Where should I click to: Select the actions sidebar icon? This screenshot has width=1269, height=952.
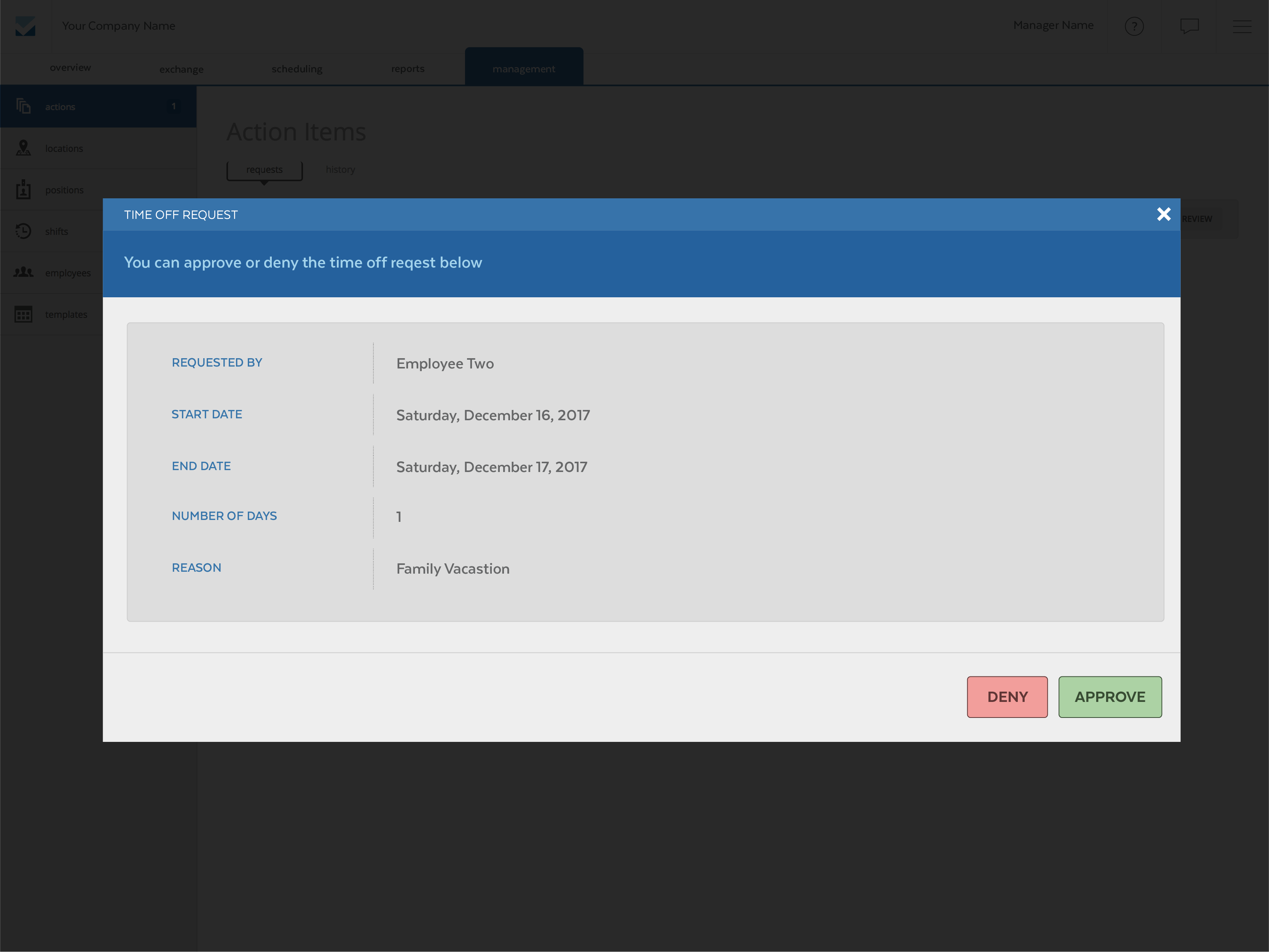(x=24, y=106)
